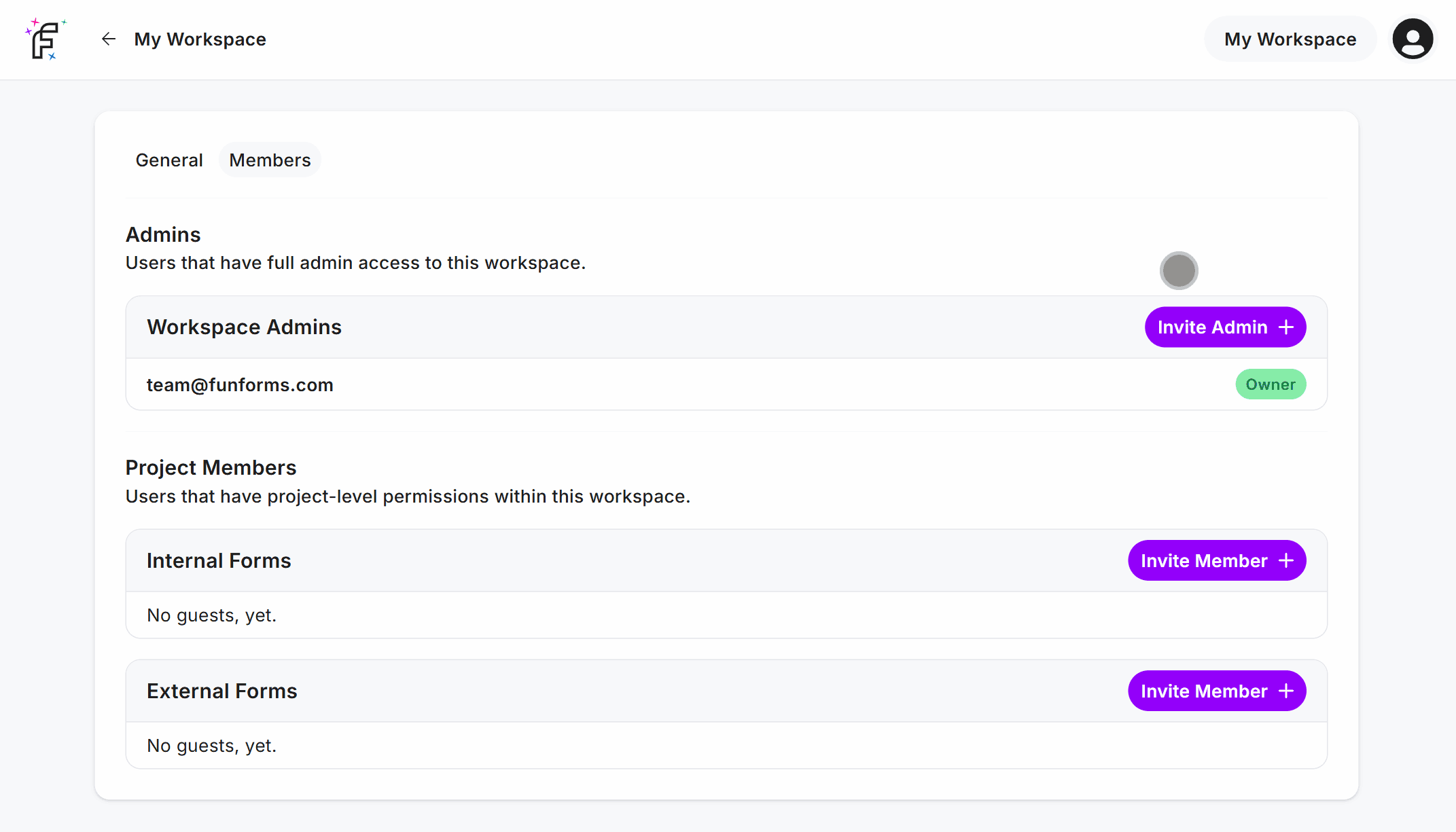
Task: Open the My Workspace switcher at top right
Action: [x=1290, y=39]
